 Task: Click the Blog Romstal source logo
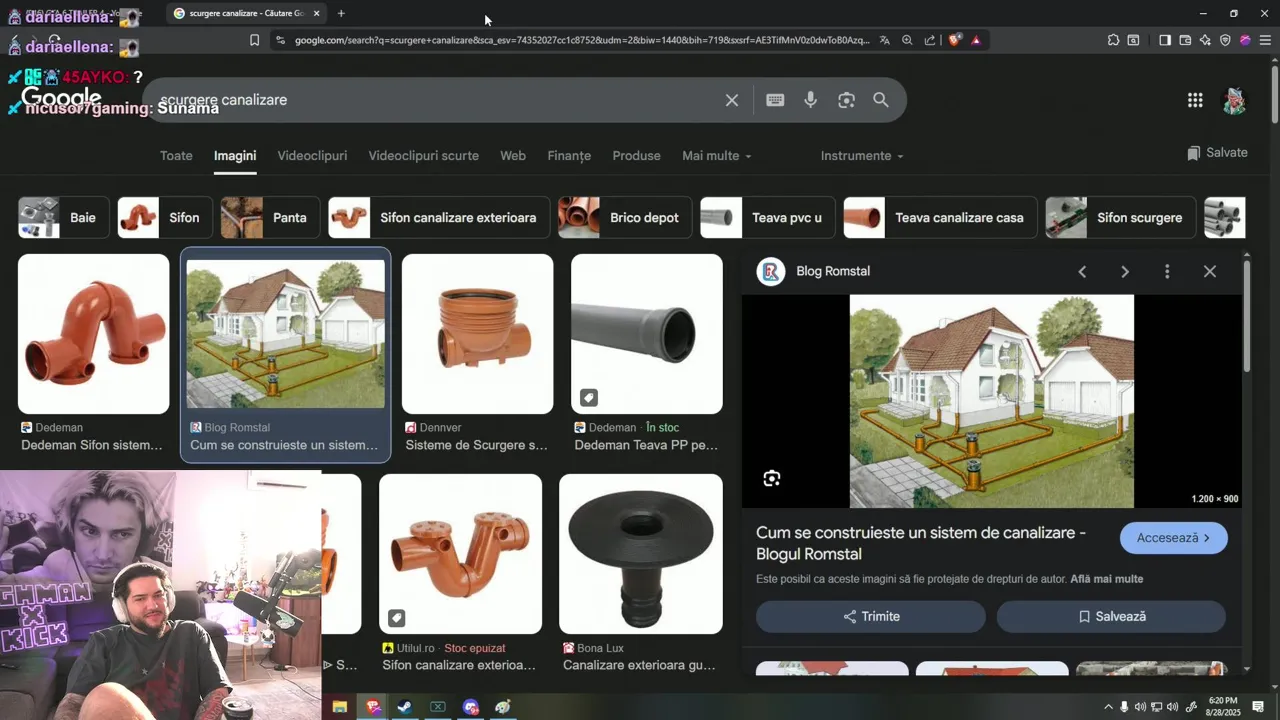pyautogui.click(x=771, y=272)
